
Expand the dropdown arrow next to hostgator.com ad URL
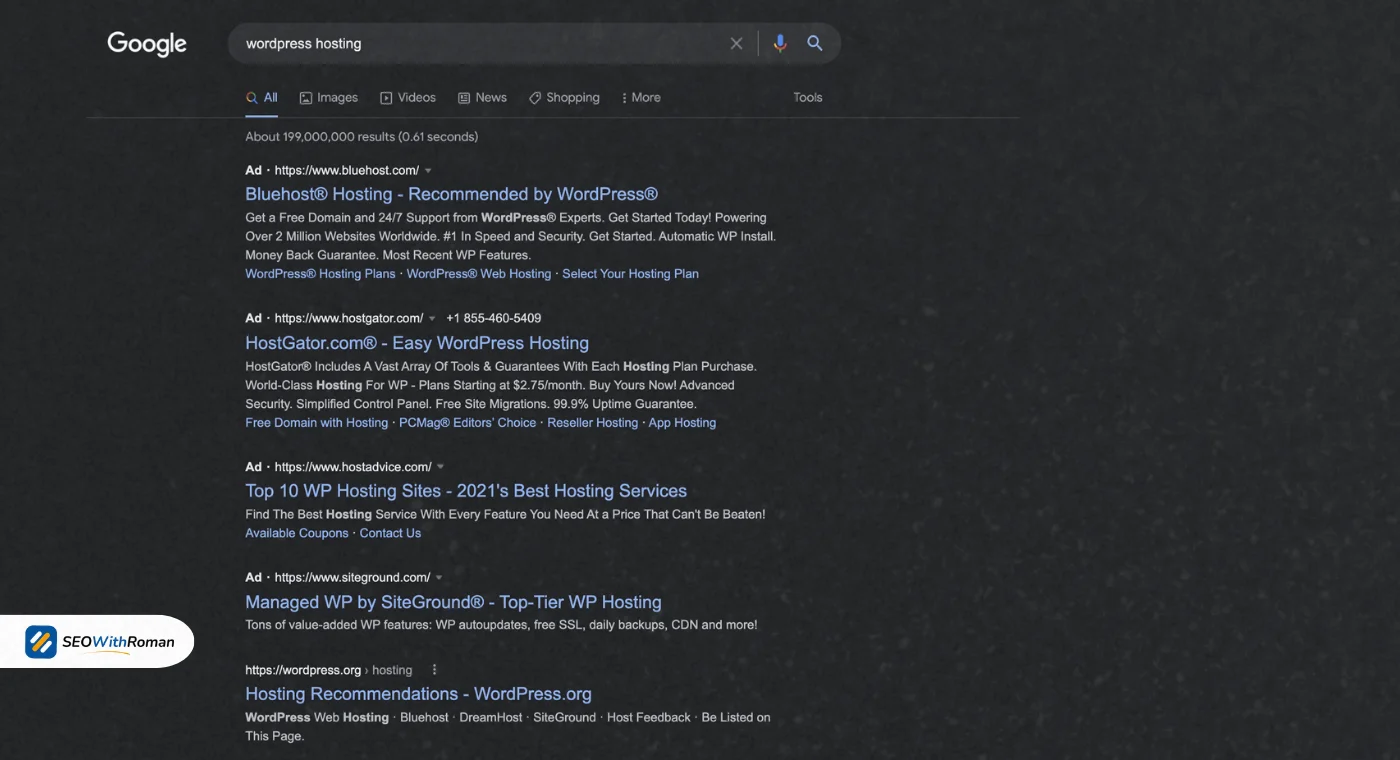tap(432, 319)
